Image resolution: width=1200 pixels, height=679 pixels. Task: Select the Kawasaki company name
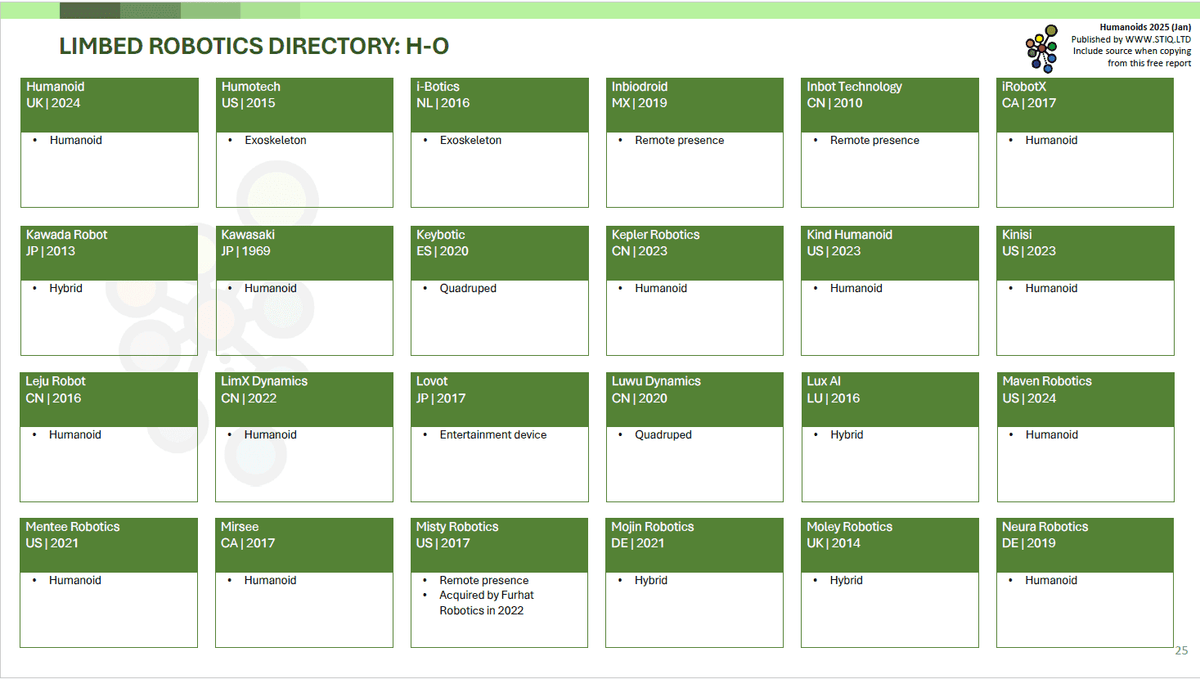(247, 235)
